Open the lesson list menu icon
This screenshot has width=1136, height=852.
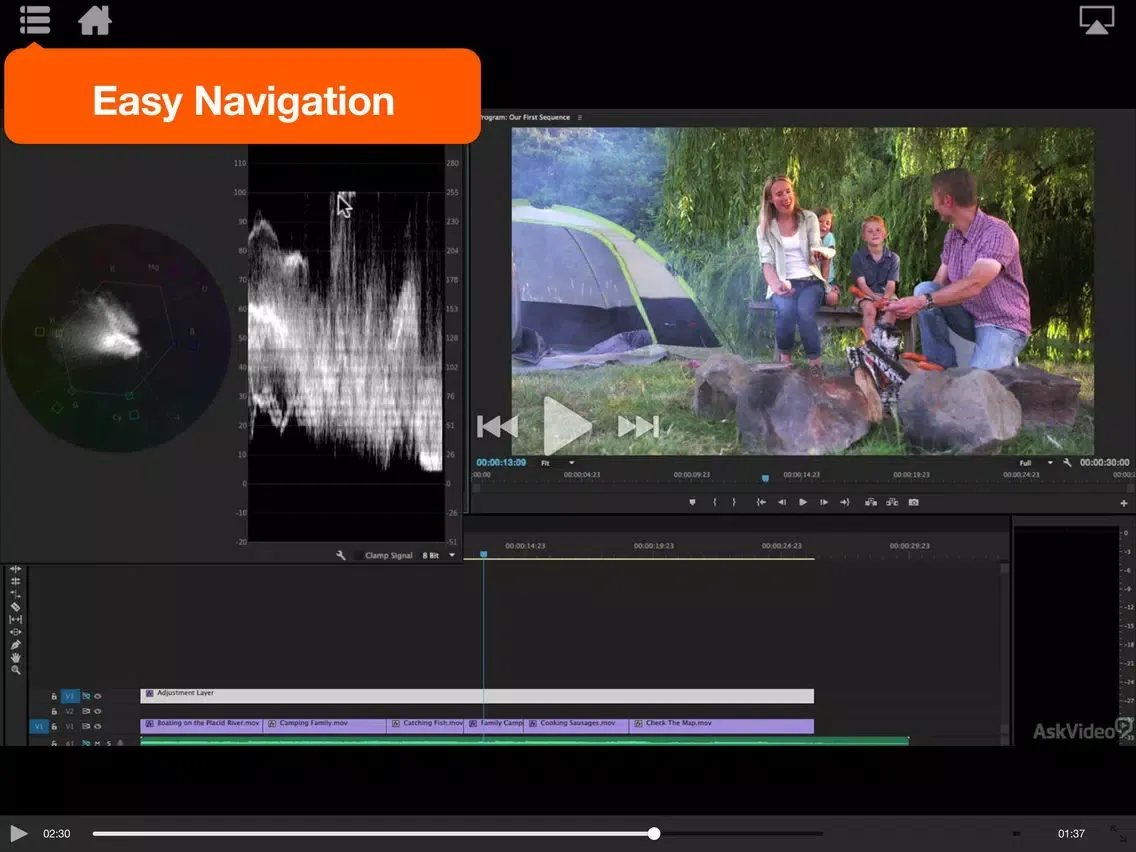[34, 20]
